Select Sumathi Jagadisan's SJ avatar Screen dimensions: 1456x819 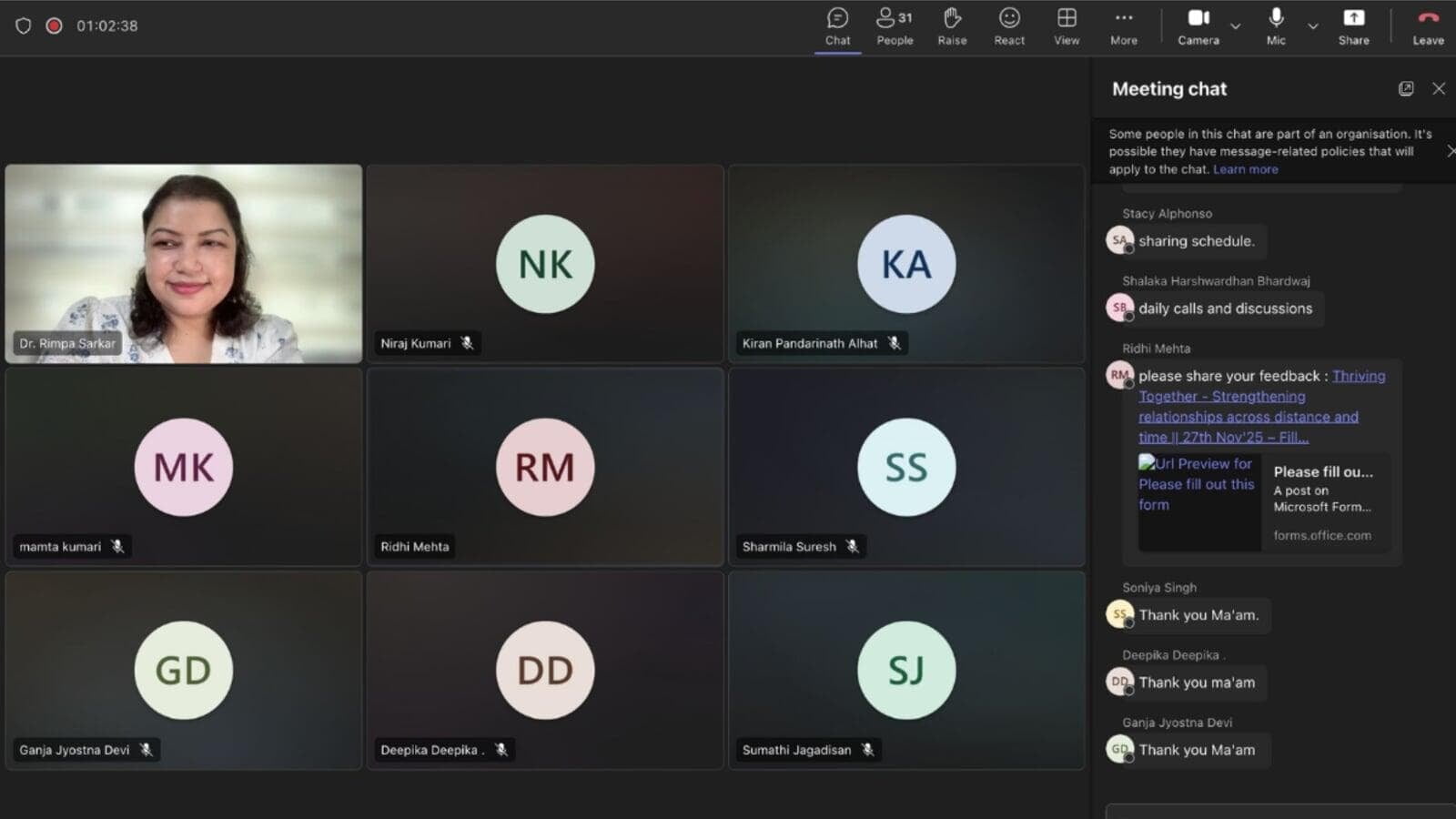pyautogui.click(x=906, y=670)
